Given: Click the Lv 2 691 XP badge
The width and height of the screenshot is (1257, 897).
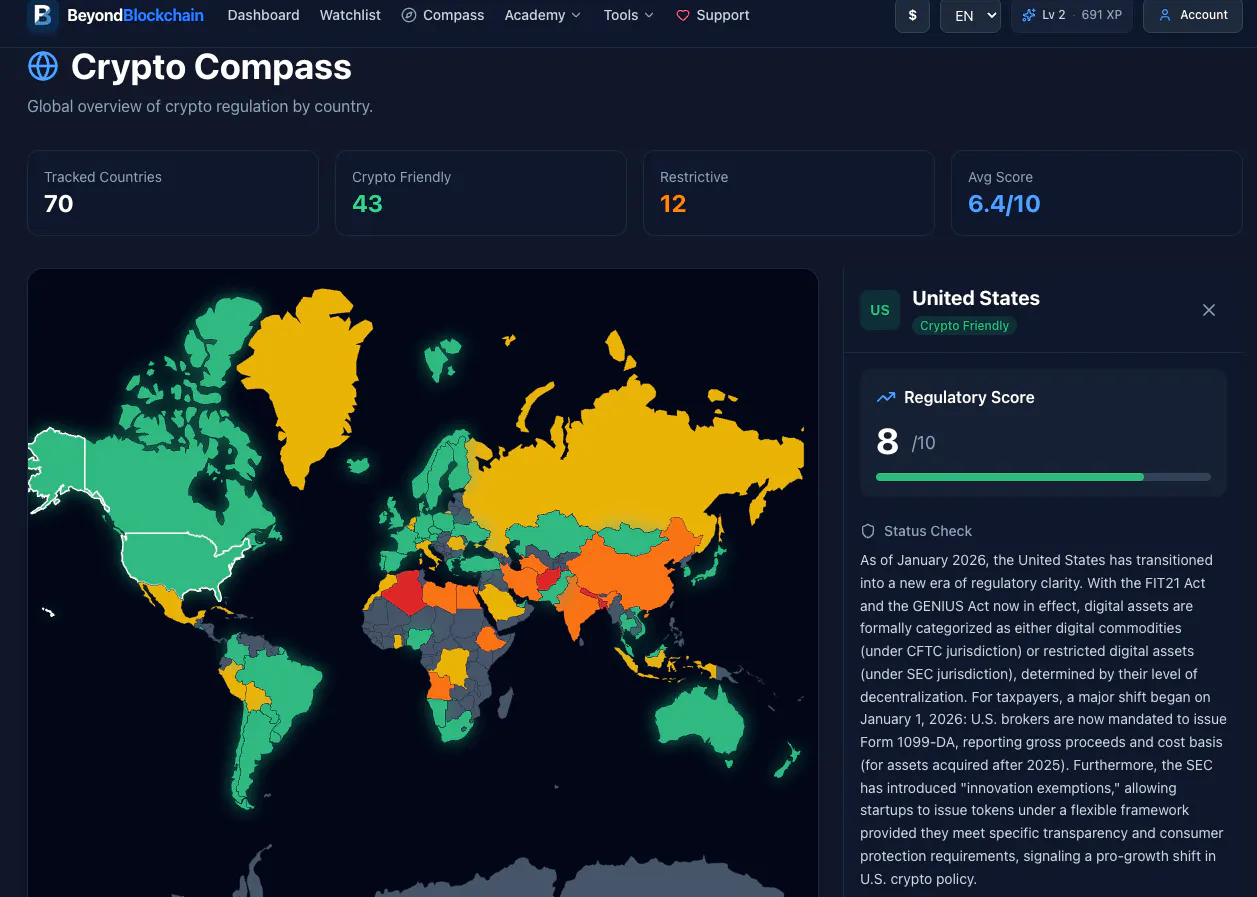Looking at the screenshot, I should point(1072,15).
